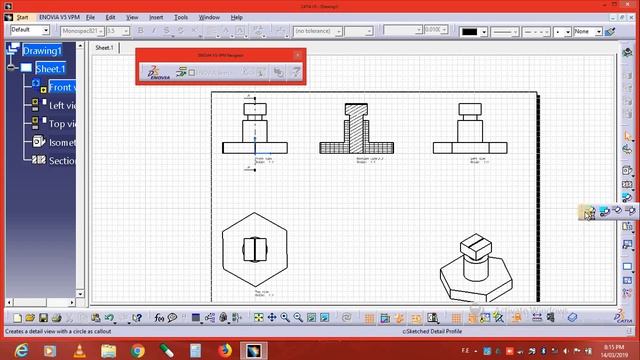Open the Window menu
The width and height of the screenshot is (640, 360).
(x=209, y=17)
